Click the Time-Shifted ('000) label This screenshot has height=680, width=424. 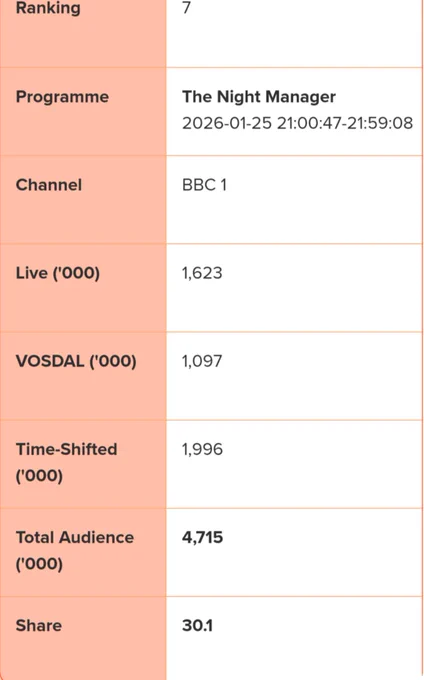tap(66, 463)
